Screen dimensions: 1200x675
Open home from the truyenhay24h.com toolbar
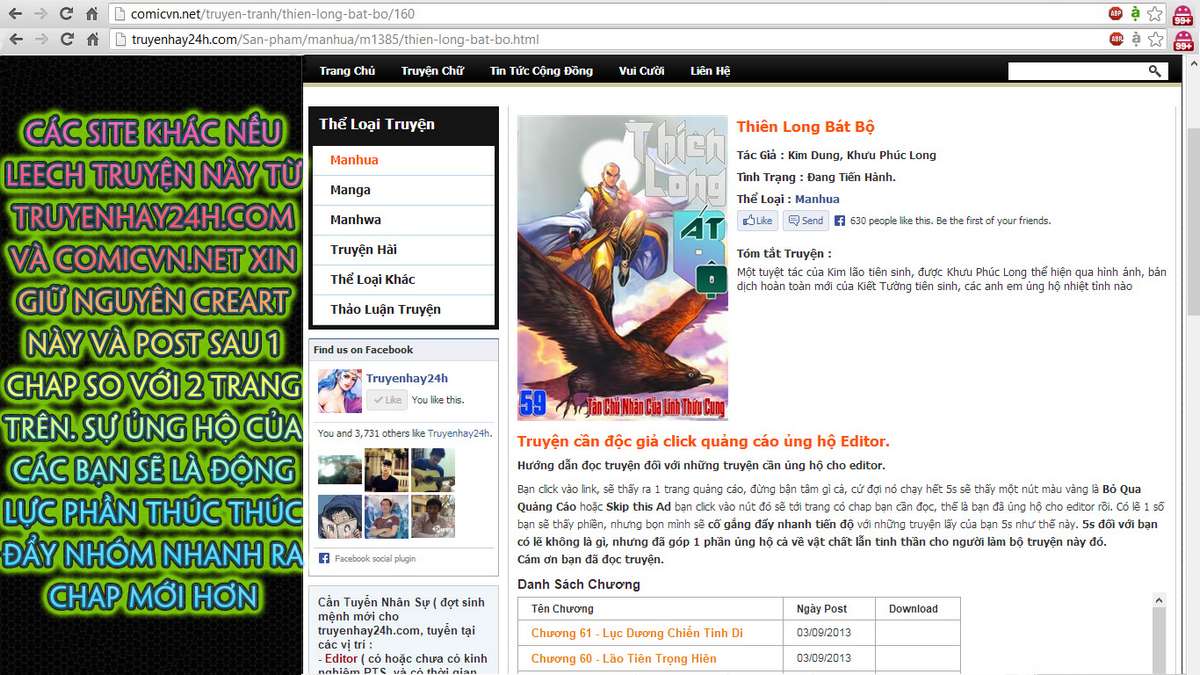point(92,40)
